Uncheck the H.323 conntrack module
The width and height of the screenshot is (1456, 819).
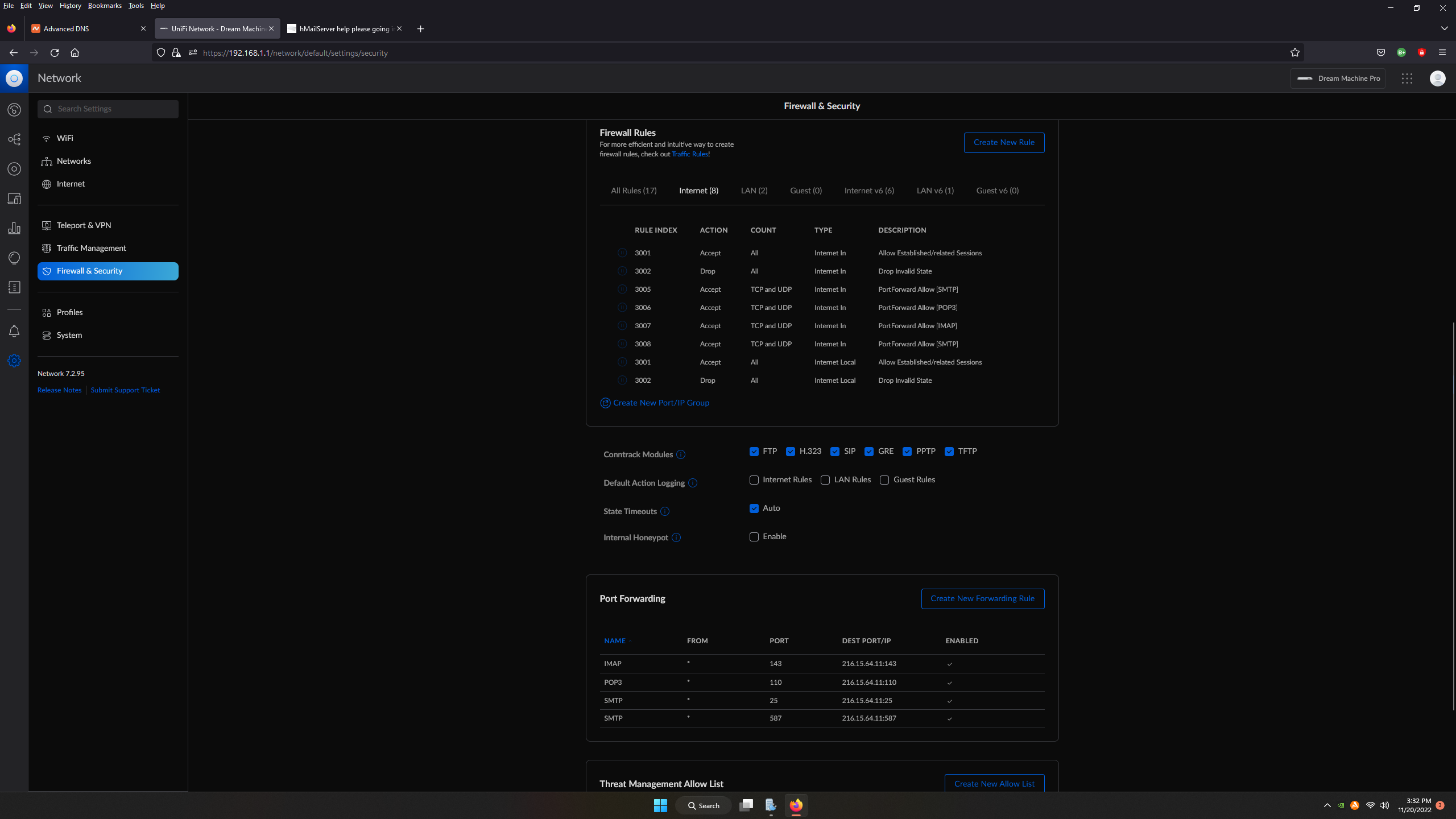pos(791,452)
